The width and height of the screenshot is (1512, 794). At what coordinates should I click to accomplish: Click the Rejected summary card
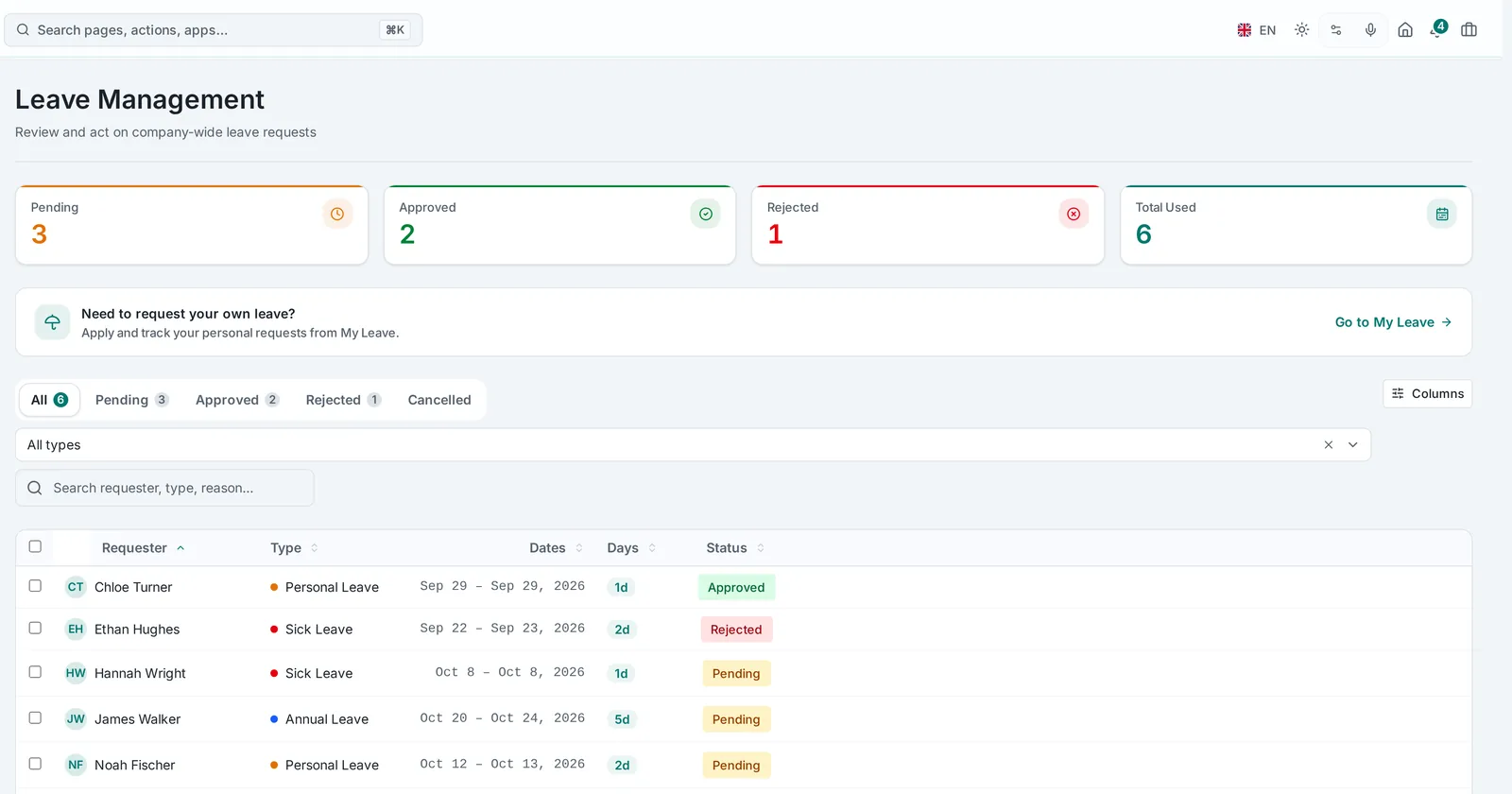click(928, 225)
